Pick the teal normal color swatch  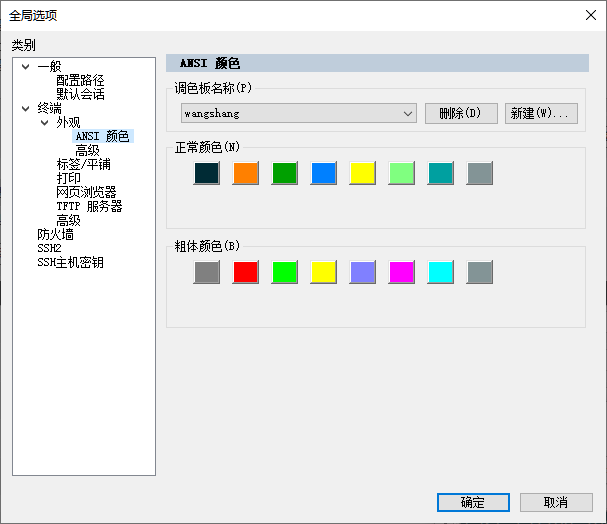[441, 173]
